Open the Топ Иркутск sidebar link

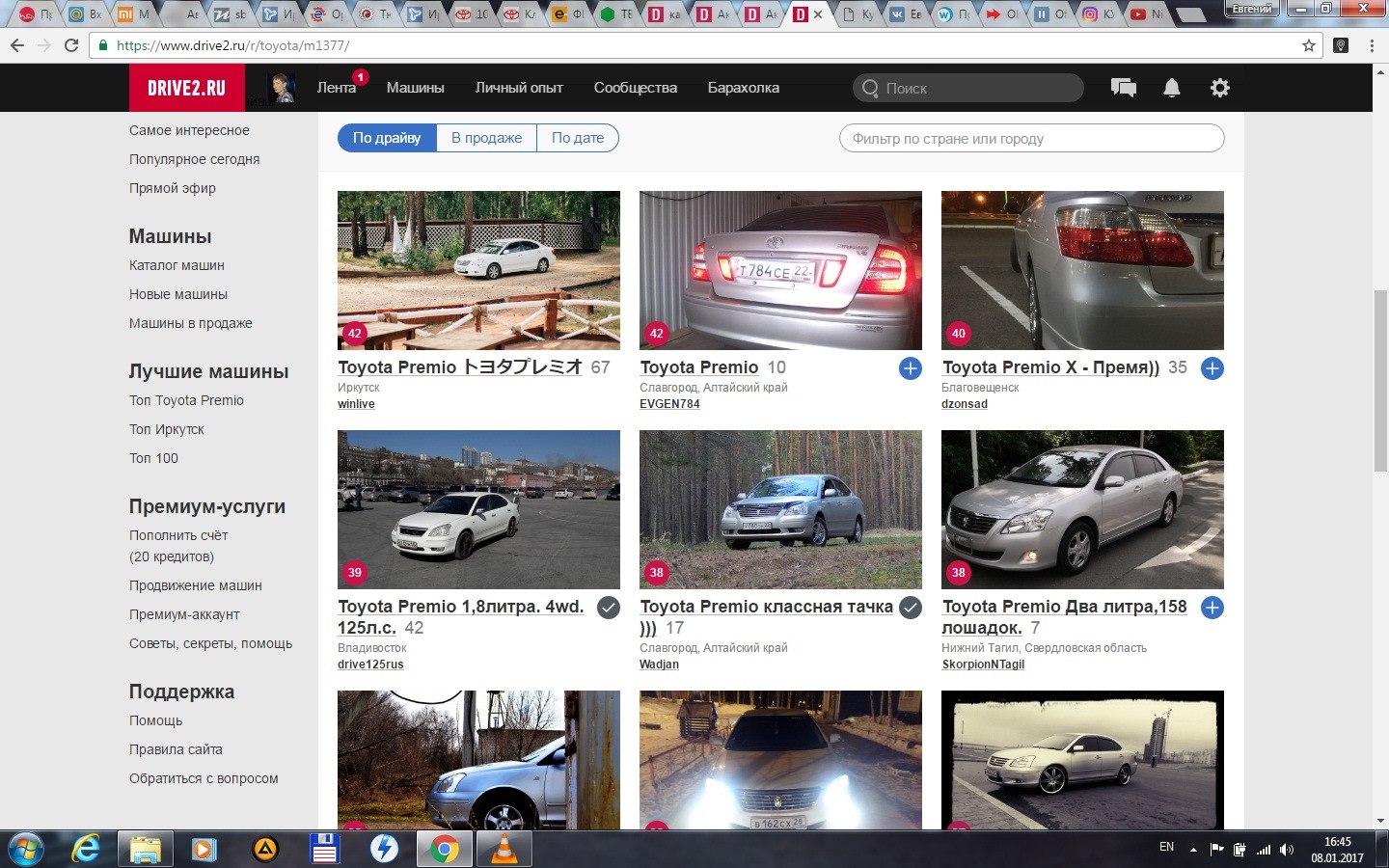pyautogui.click(x=167, y=429)
